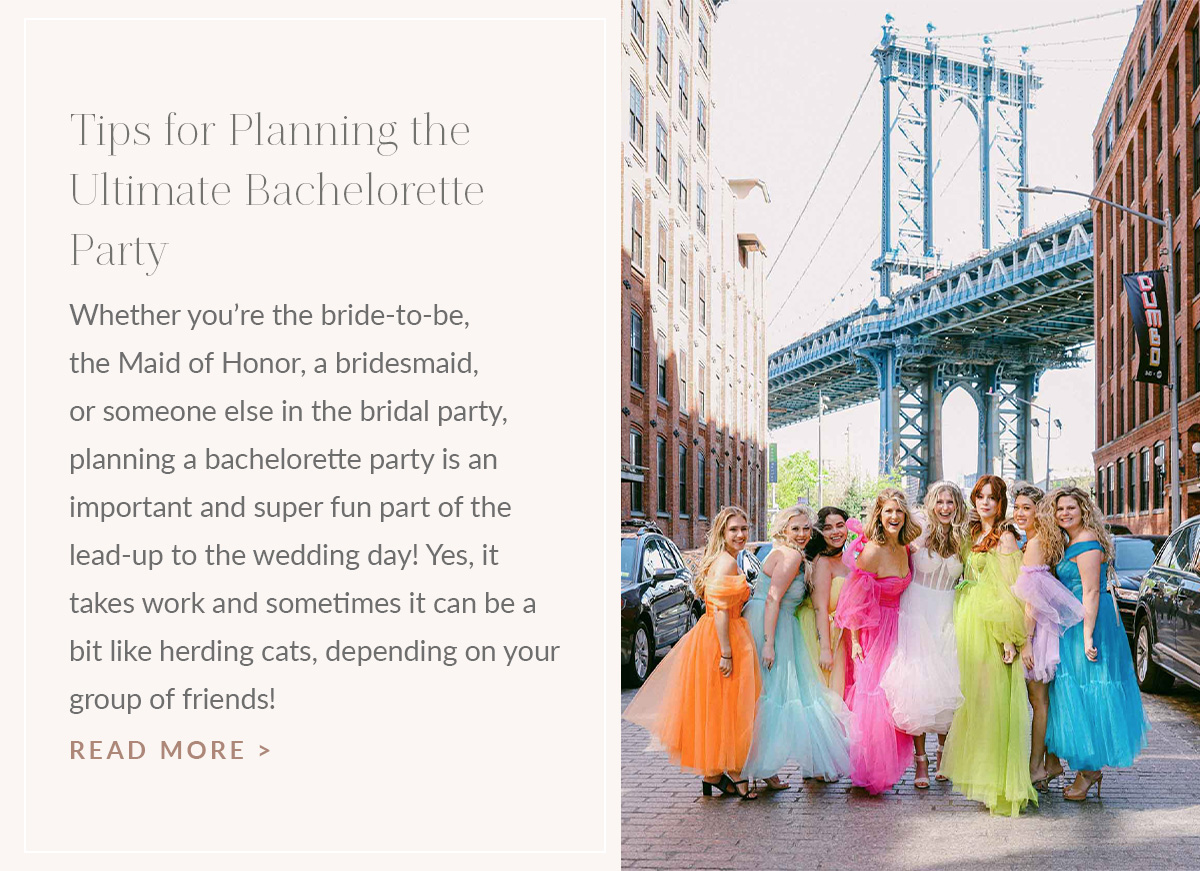Screen dimensions: 1200x871
Task: Open the bachelorette group photo
Action: (x=910, y=435)
